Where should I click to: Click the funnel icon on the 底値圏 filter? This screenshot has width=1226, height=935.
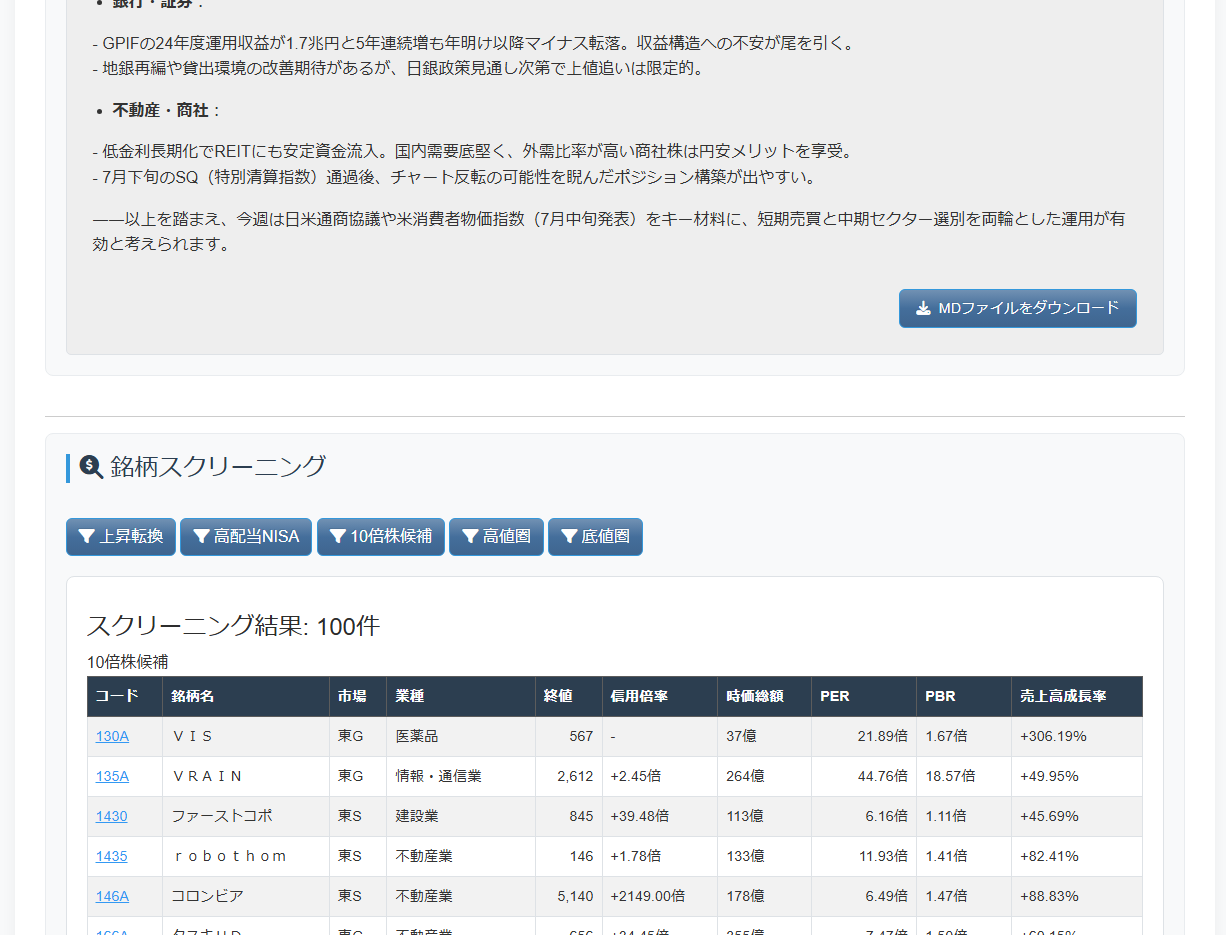566,537
